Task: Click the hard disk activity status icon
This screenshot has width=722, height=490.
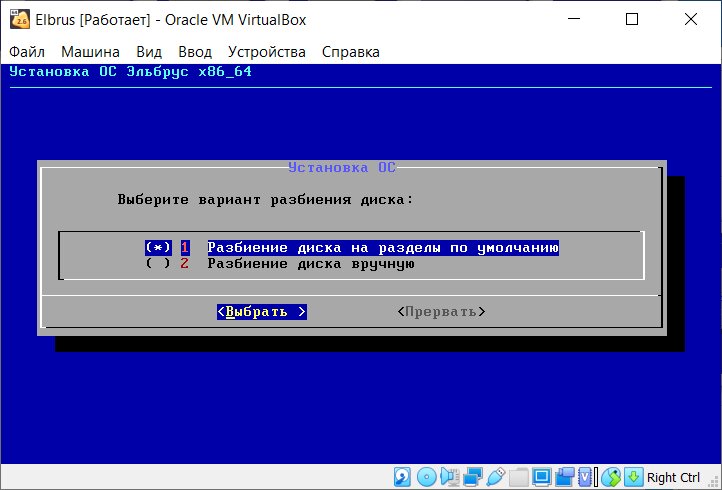Action: pos(402,477)
